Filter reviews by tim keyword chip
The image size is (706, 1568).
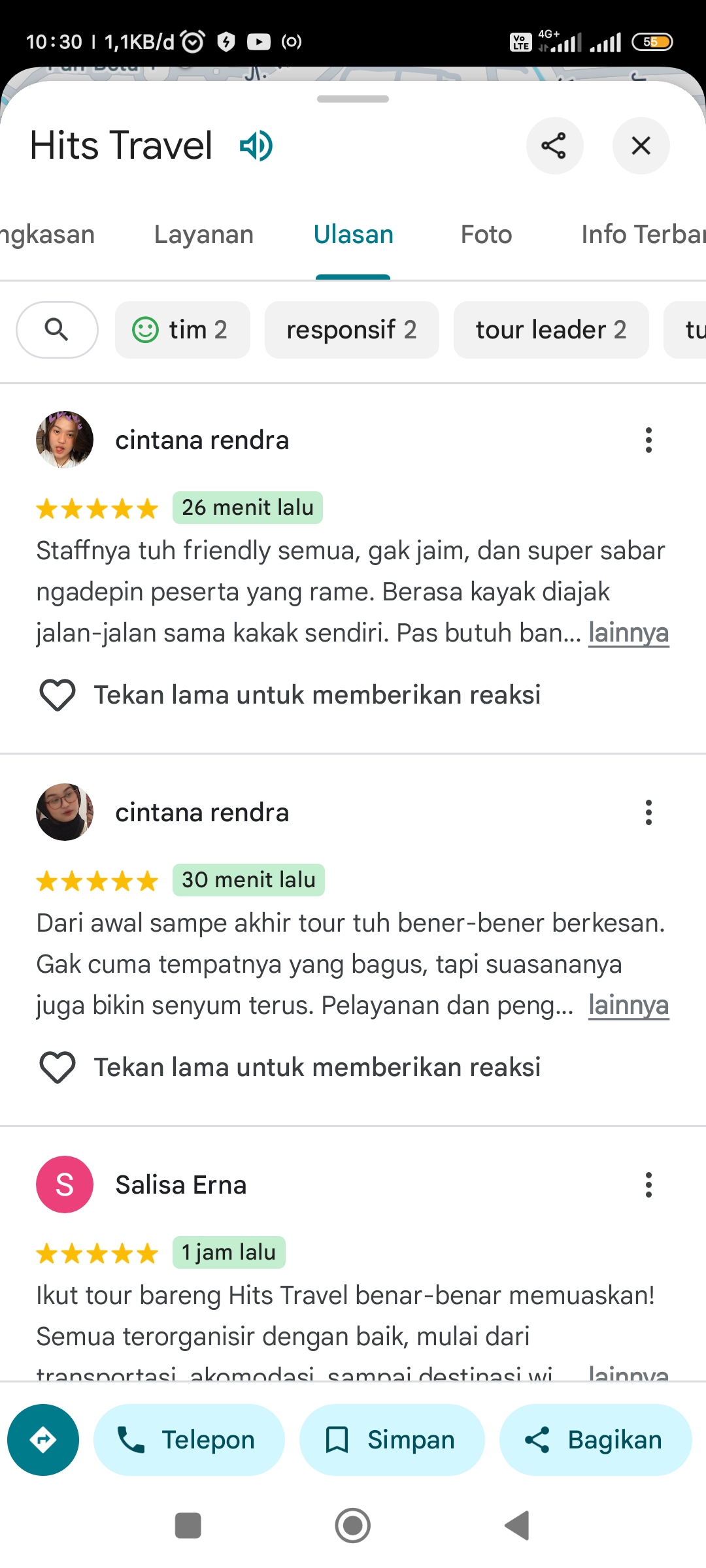tap(182, 330)
